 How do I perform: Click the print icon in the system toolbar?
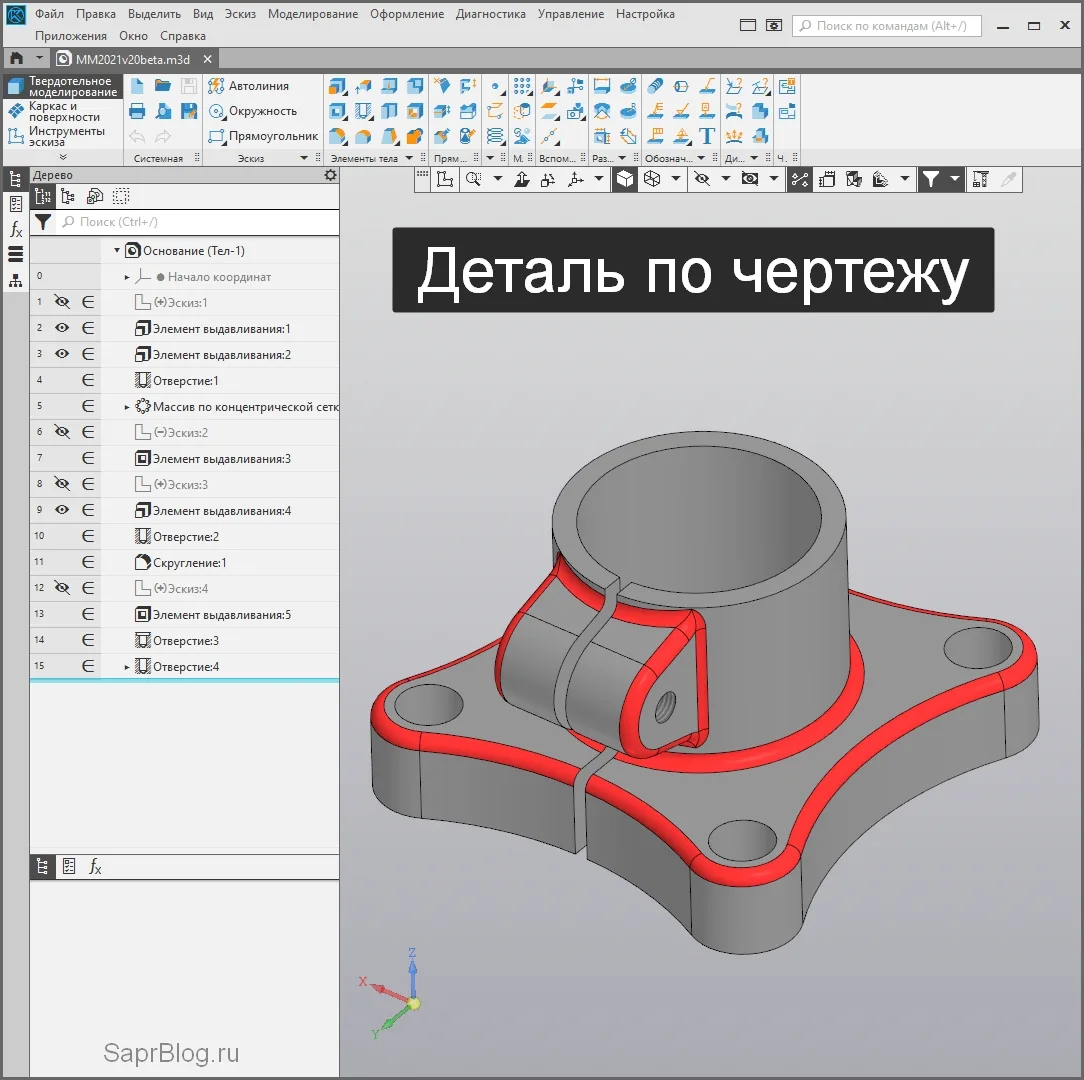click(x=138, y=111)
